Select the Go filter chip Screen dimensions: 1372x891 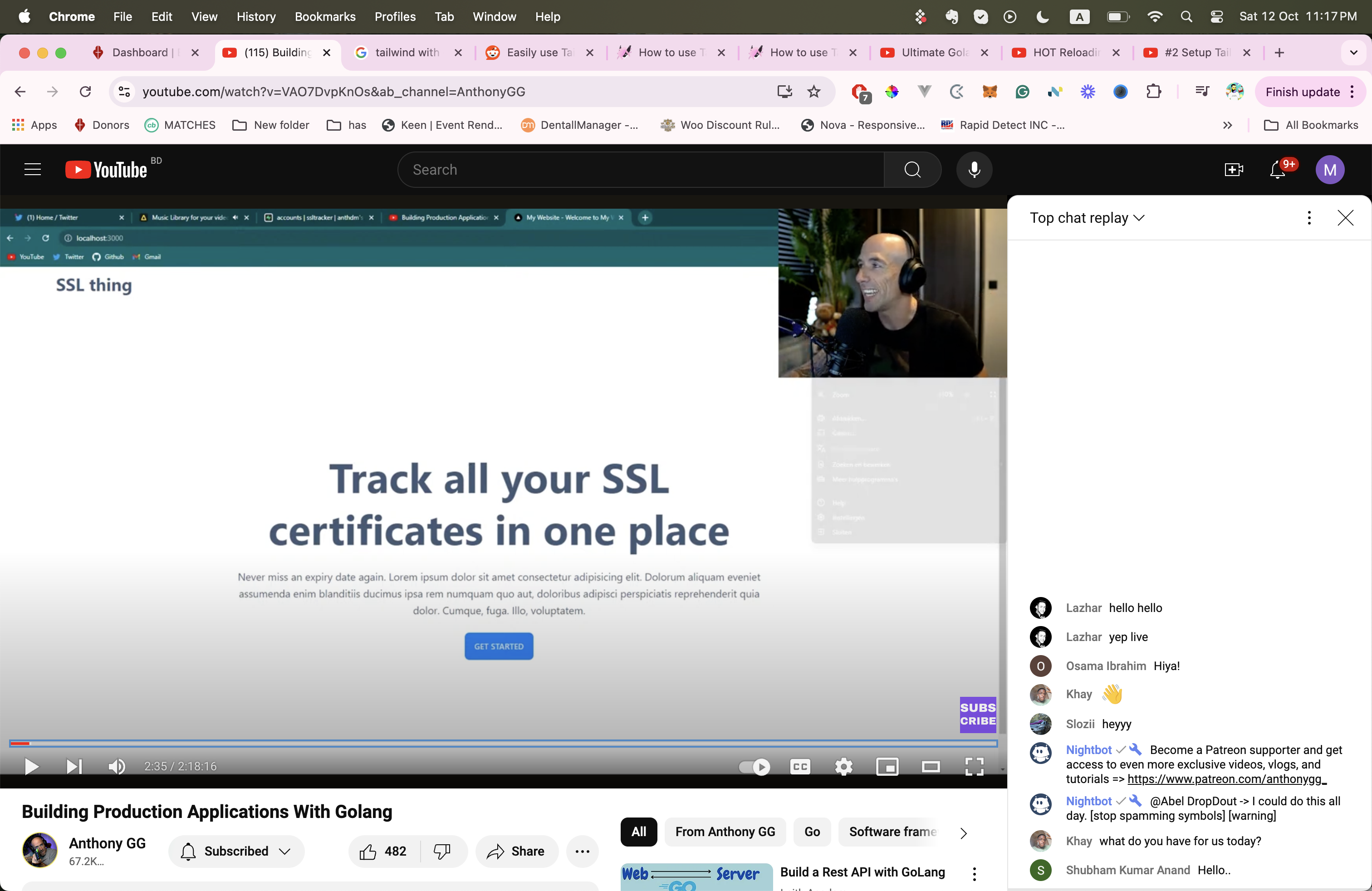pos(812,831)
